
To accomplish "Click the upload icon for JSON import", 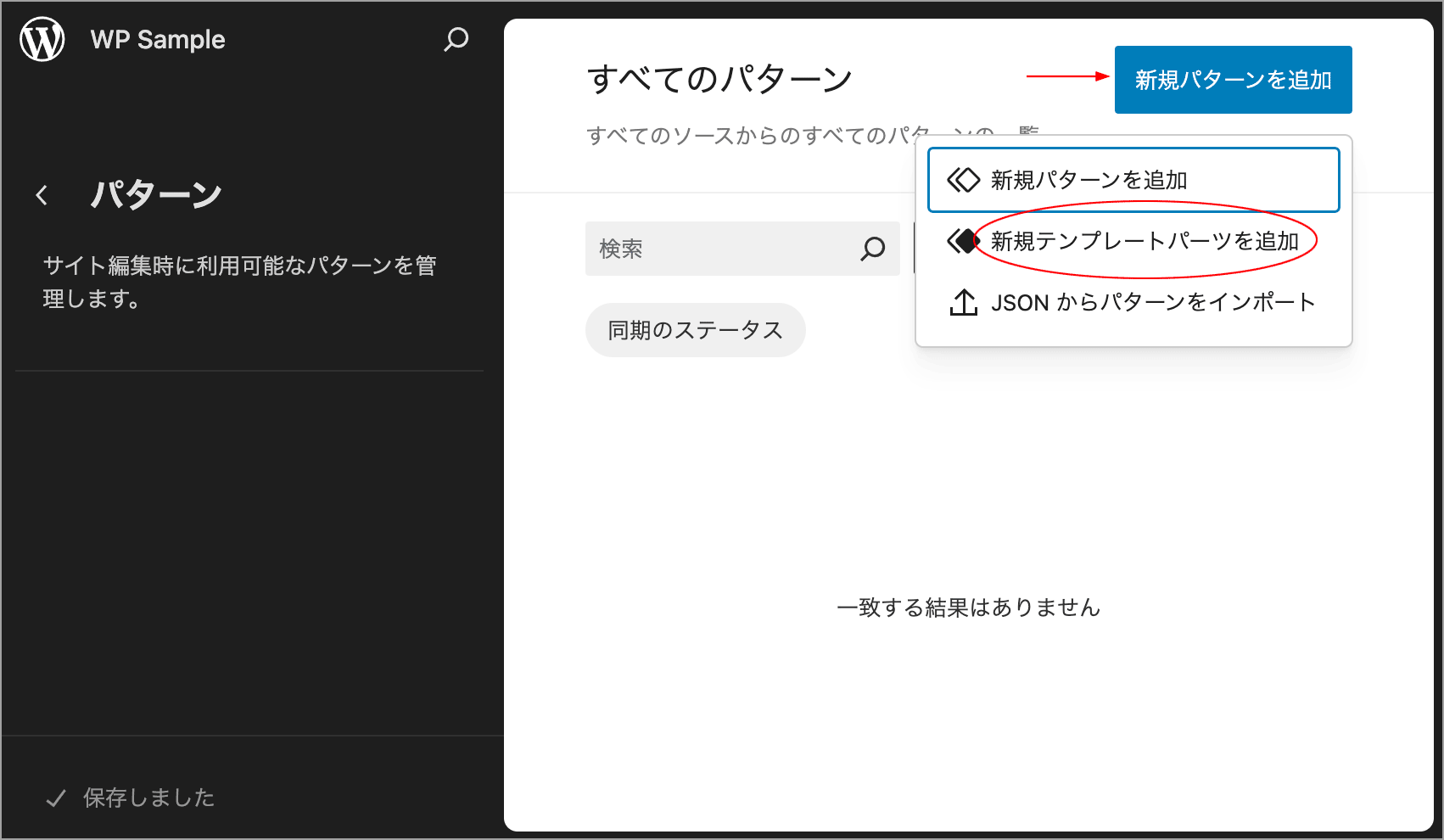I will [963, 302].
